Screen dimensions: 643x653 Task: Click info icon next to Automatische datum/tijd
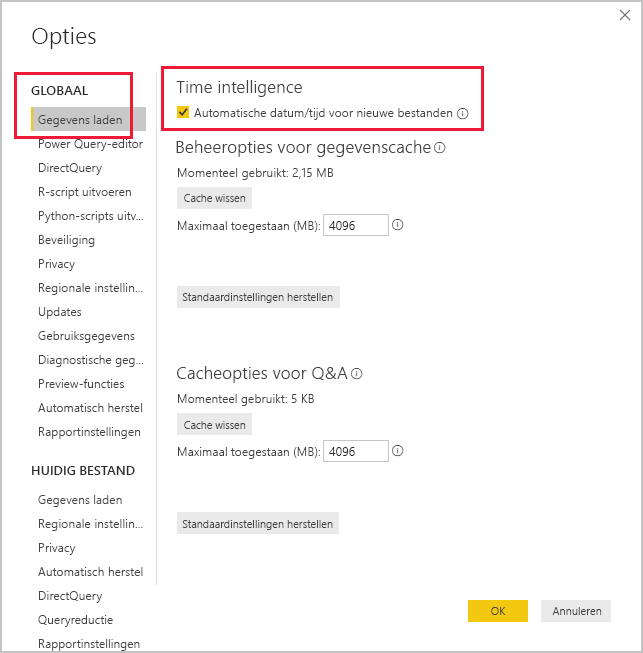463,113
